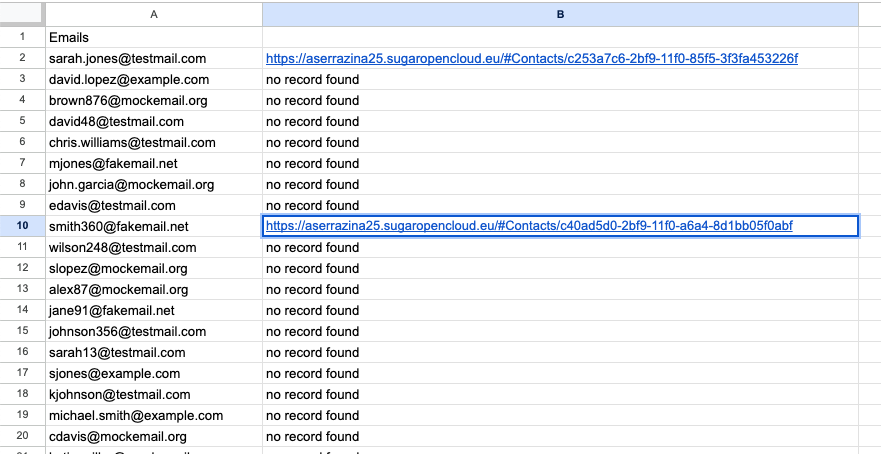Open the Contacts link for sarah.jones@testmail.com
Screen dimensions: 881x454
click(x=531, y=59)
